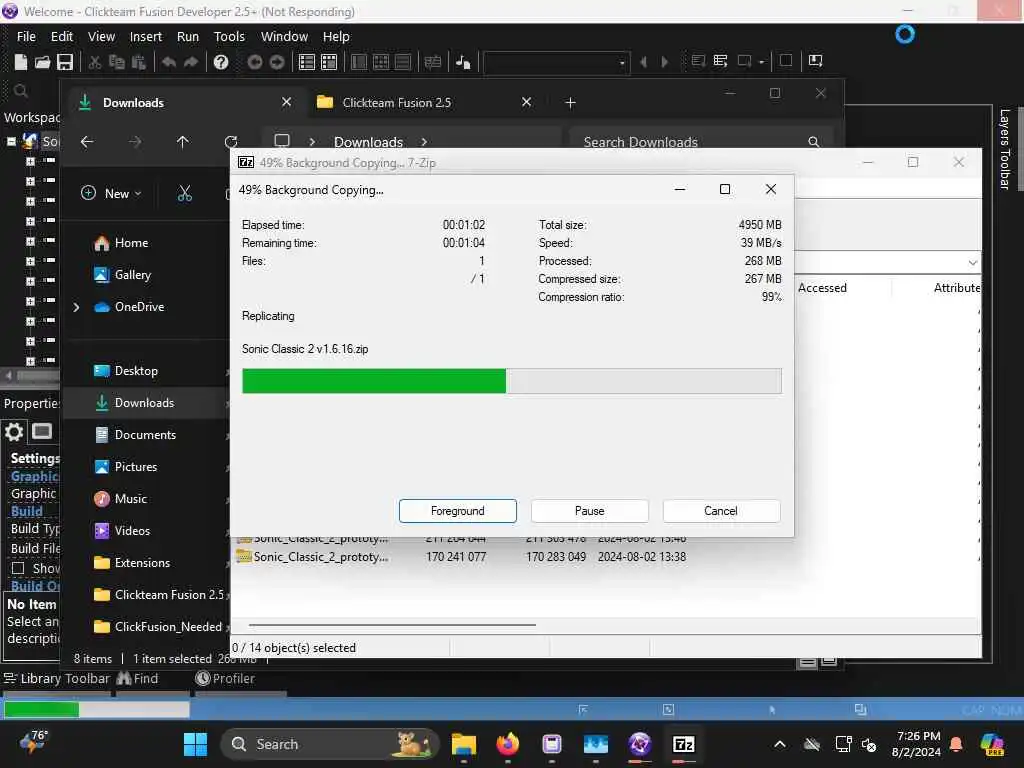
Task: Open the Run menu
Action: click(188, 37)
